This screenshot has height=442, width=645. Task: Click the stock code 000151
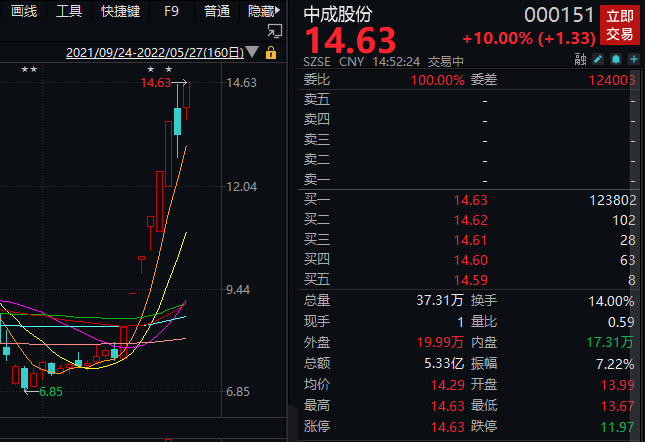(559, 15)
